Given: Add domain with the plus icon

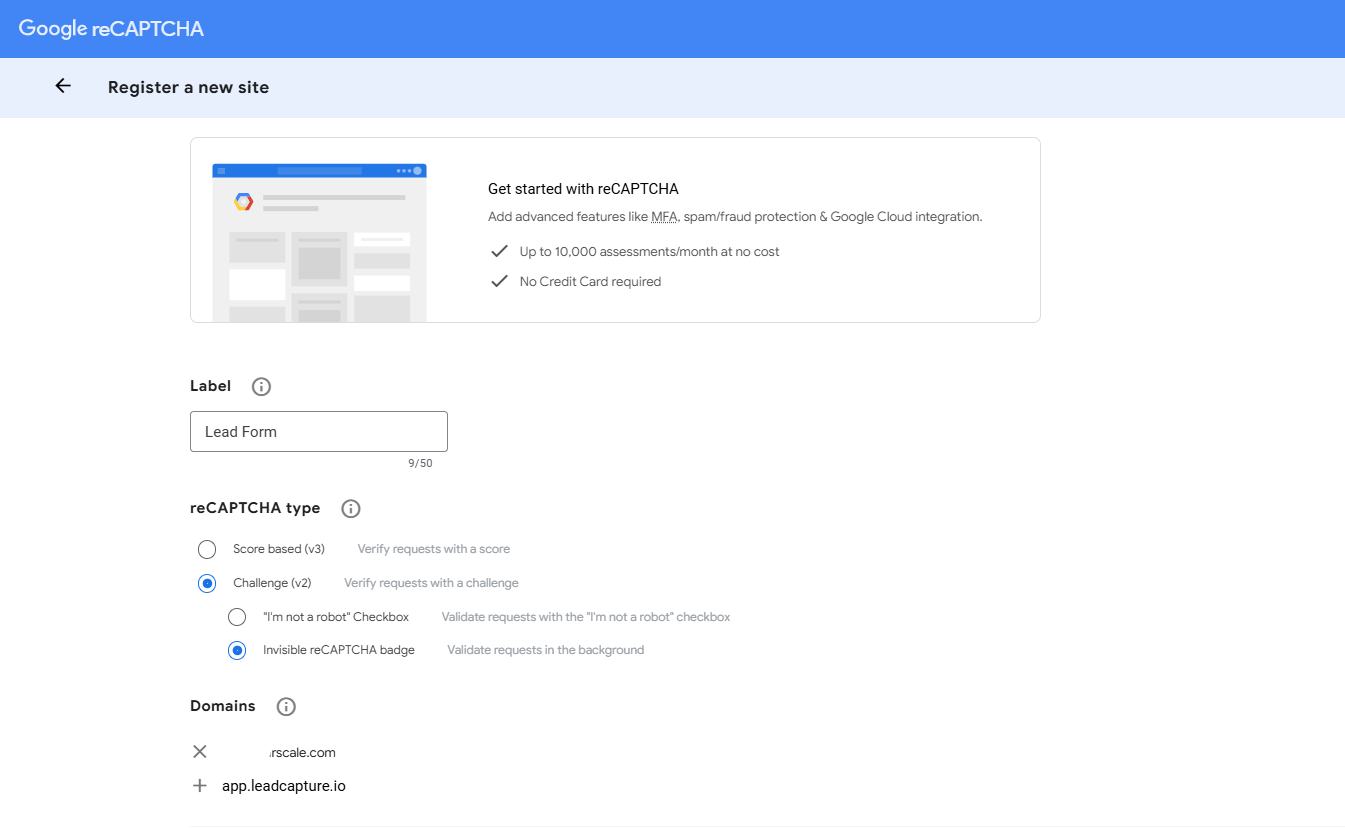Looking at the screenshot, I should (200, 786).
